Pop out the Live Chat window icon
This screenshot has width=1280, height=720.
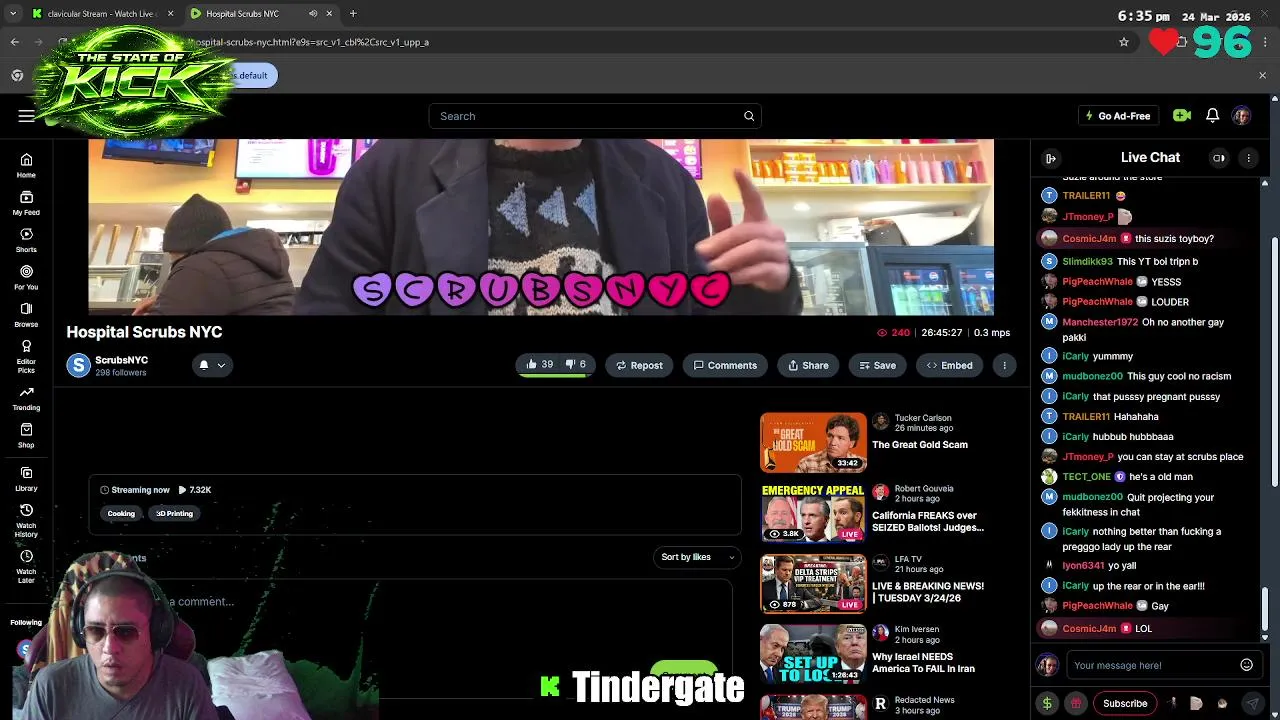[1218, 158]
